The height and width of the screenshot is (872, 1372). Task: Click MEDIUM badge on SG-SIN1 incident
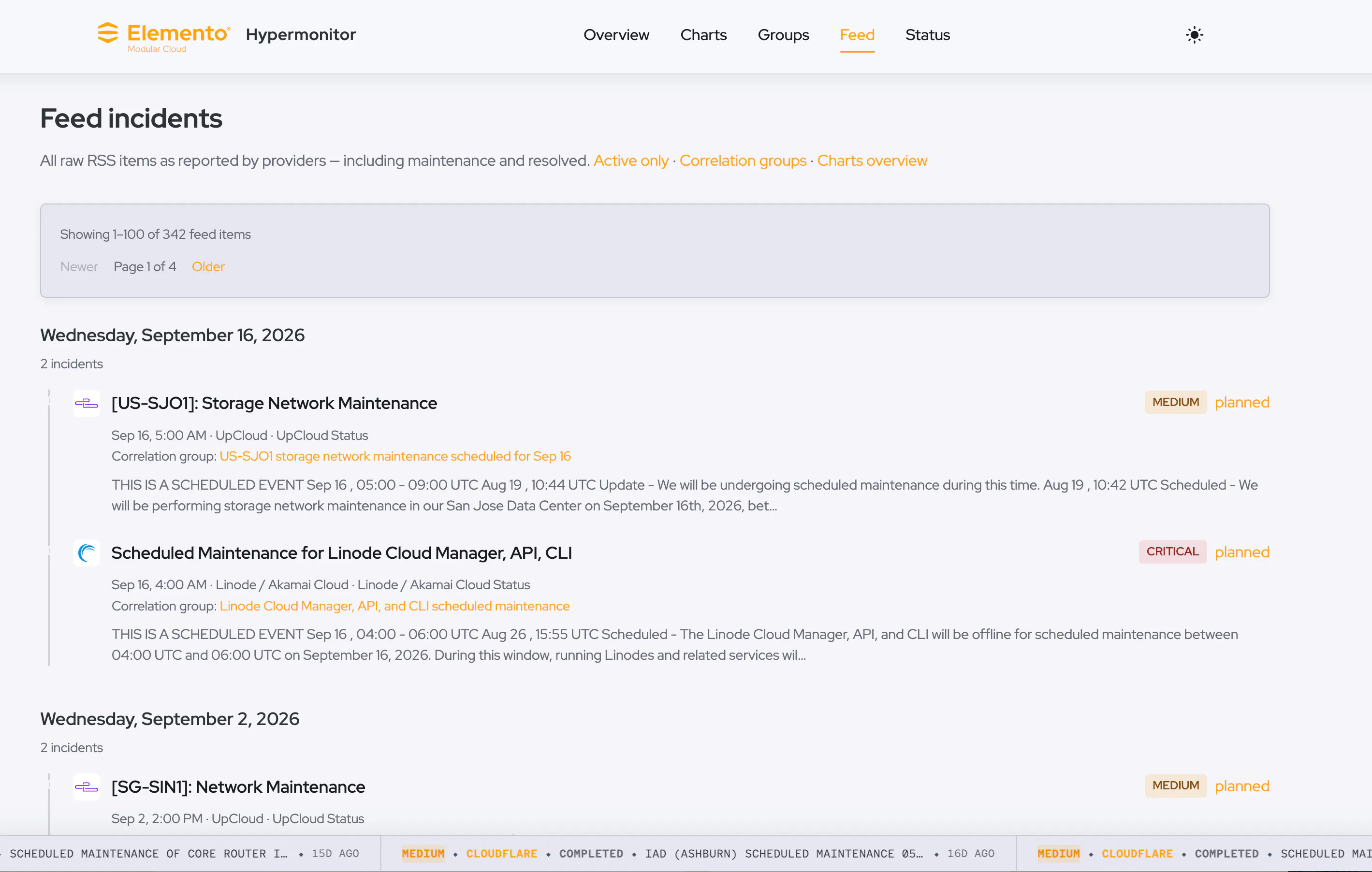(x=1175, y=785)
